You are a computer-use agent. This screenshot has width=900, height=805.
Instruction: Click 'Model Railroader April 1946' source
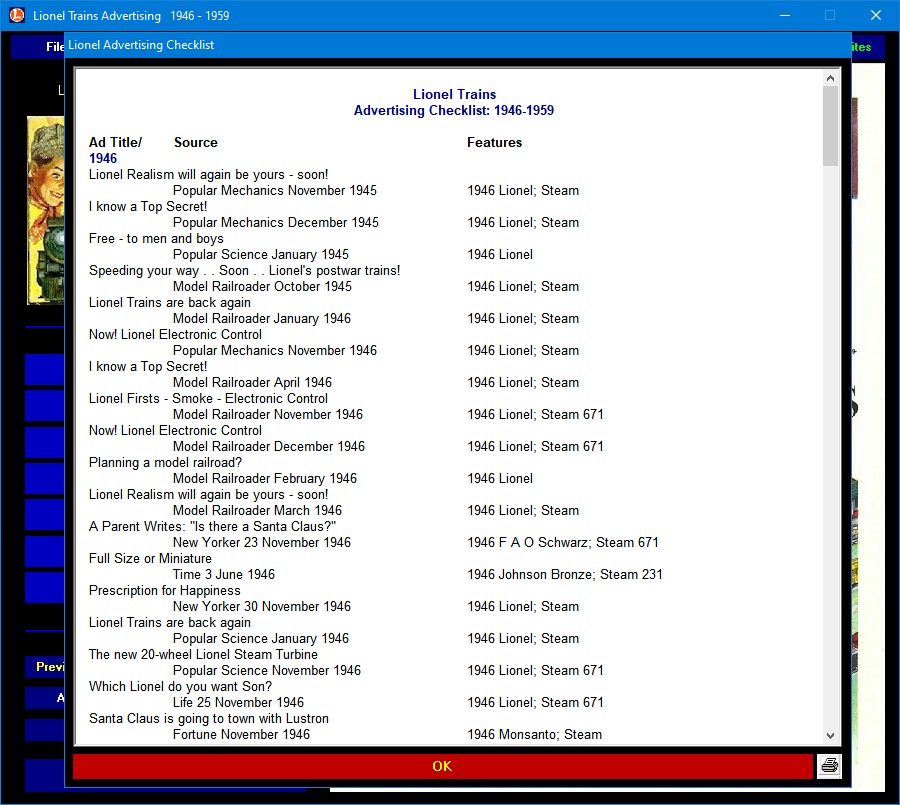point(253,383)
